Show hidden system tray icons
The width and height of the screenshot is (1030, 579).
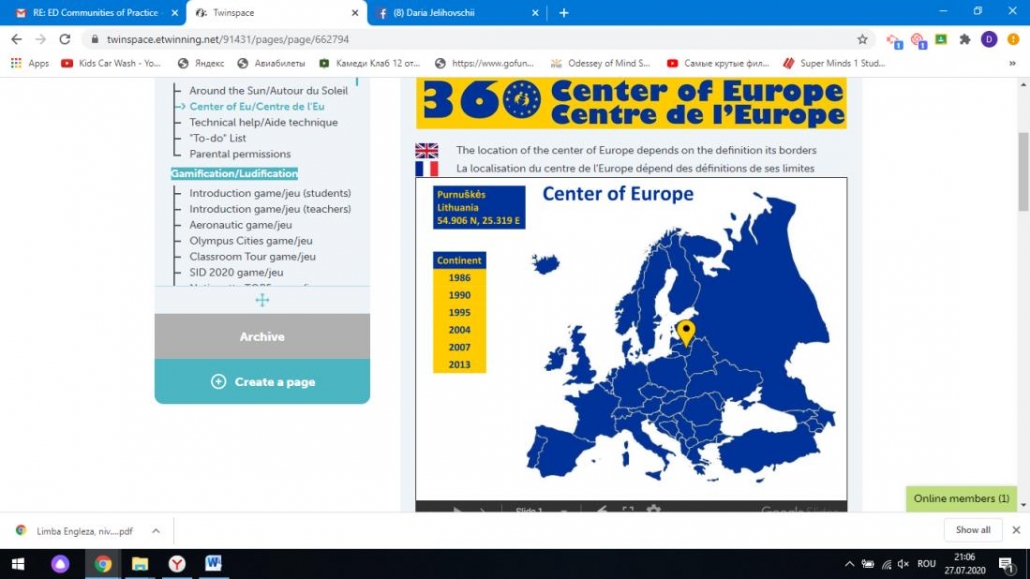[x=849, y=564]
